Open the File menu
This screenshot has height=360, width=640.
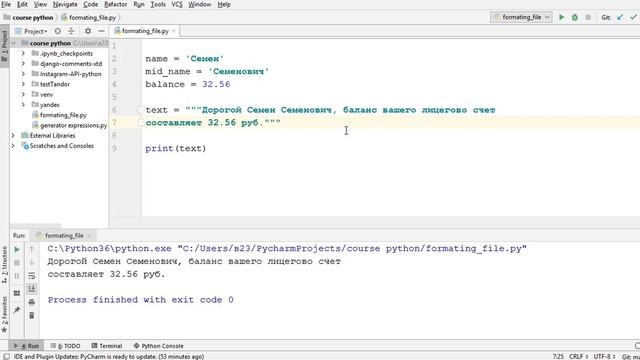pos(6,4)
